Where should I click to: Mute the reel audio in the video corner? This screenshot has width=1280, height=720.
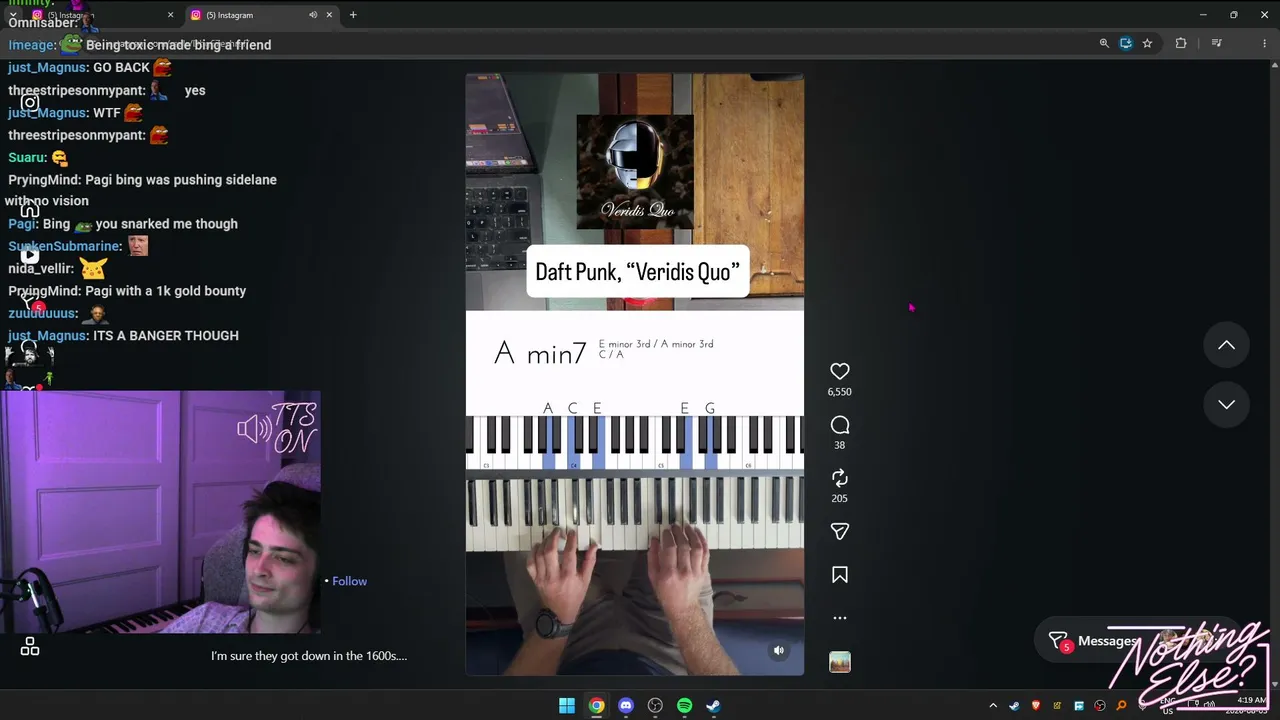tap(779, 650)
